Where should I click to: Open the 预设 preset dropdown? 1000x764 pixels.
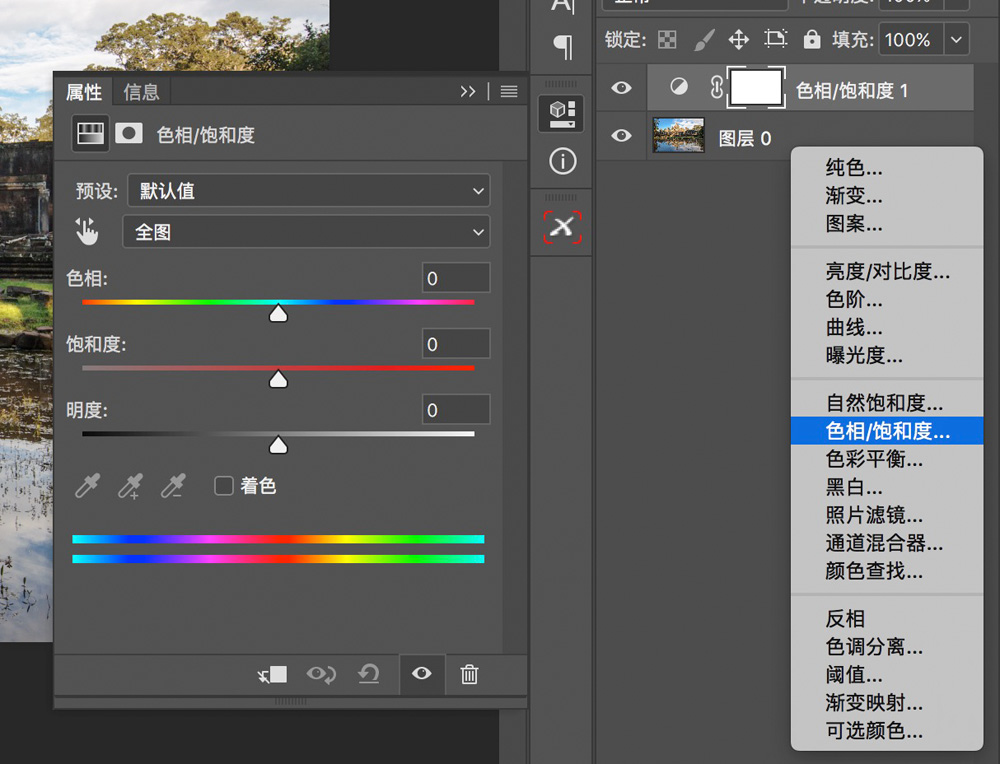pyautogui.click(x=309, y=191)
